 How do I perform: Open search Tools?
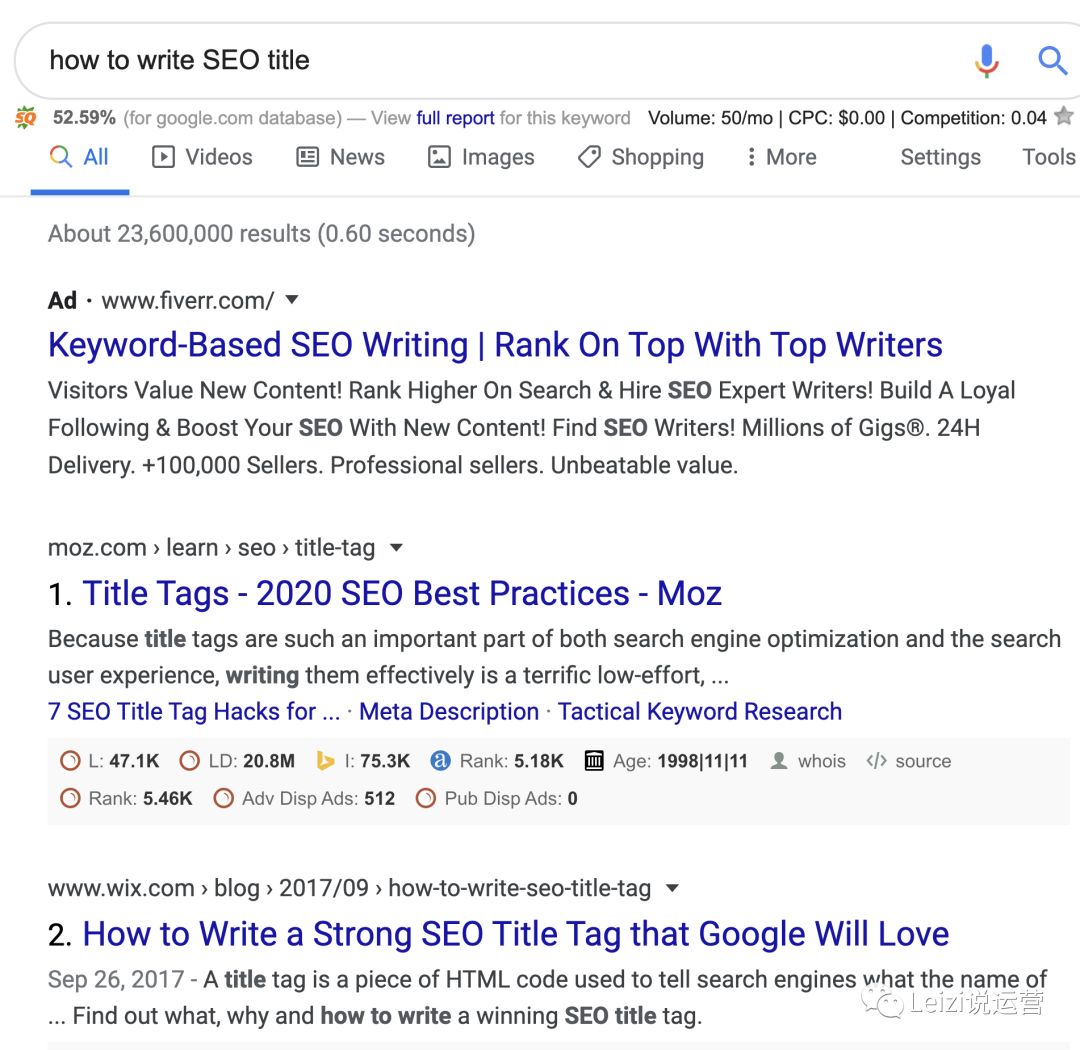pos(1048,157)
